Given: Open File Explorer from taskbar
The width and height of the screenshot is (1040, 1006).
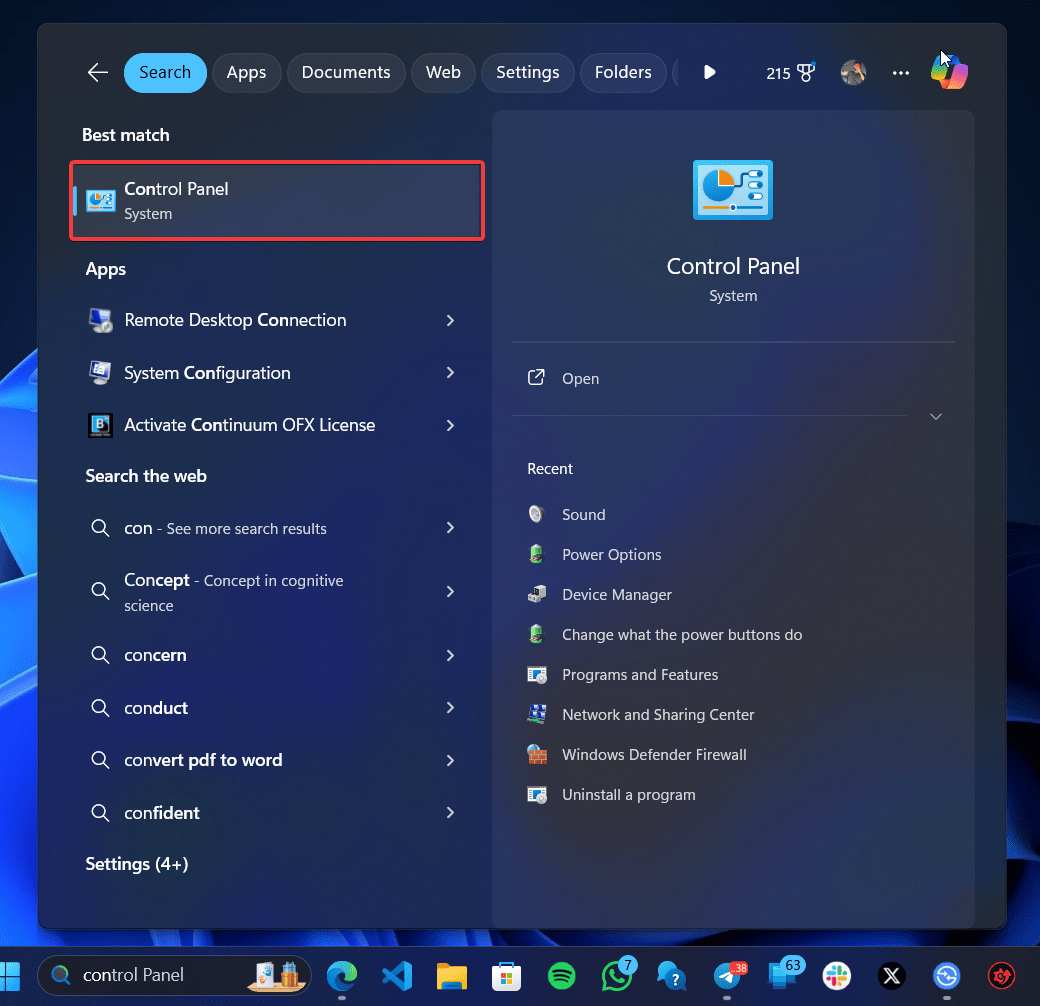Looking at the screenshot, I should pyautogui.click(x=452, y=975).
